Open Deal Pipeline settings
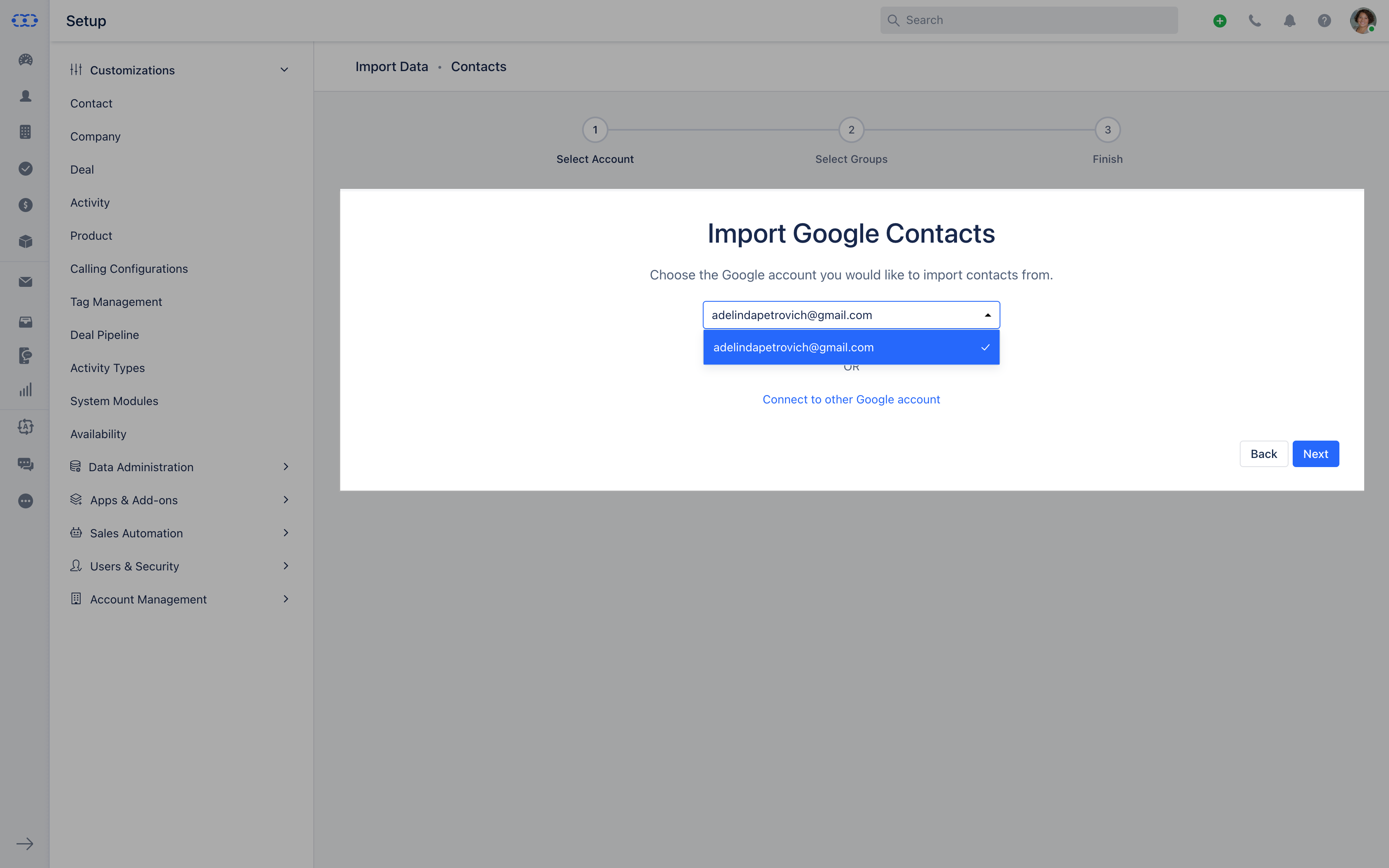This screenshot has height=868, width=1389. point(105,335)
